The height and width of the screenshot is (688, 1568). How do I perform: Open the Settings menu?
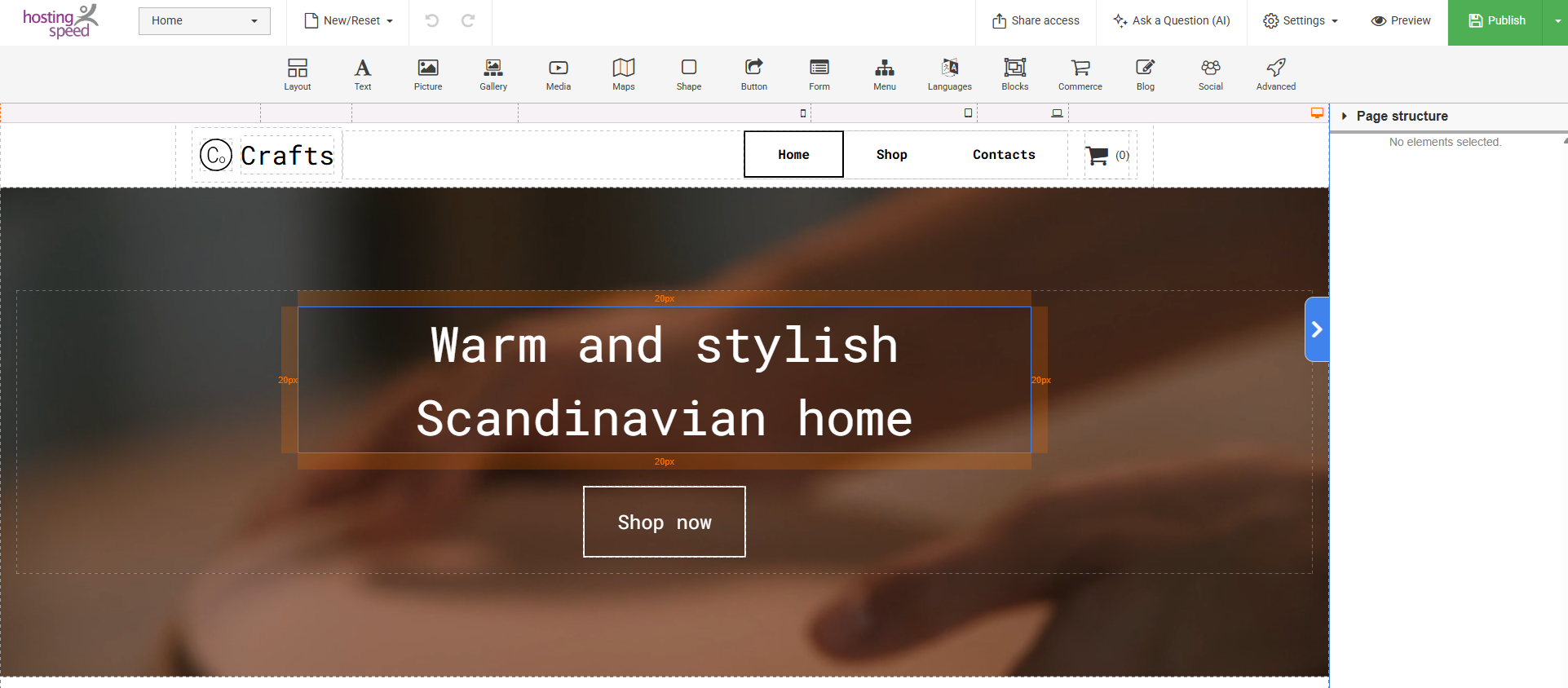(1301, 20)
